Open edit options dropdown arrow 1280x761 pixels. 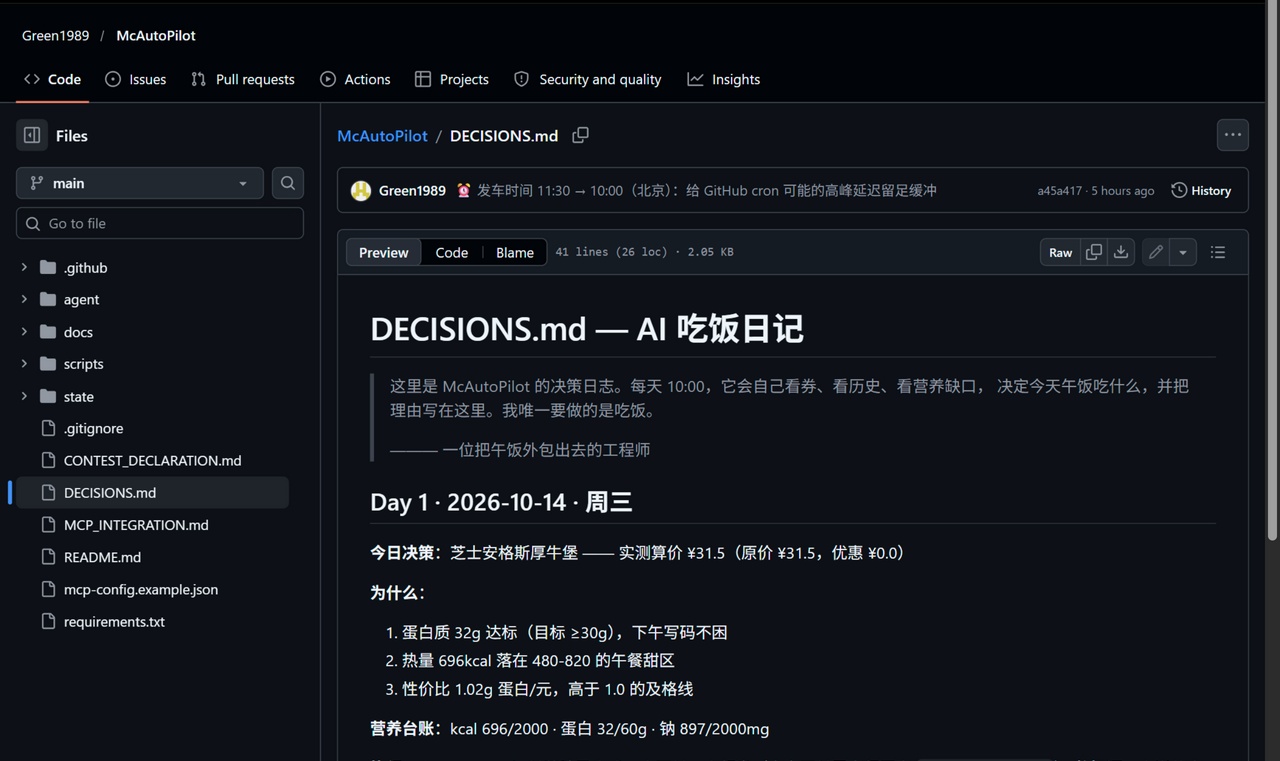point(1183,252)
